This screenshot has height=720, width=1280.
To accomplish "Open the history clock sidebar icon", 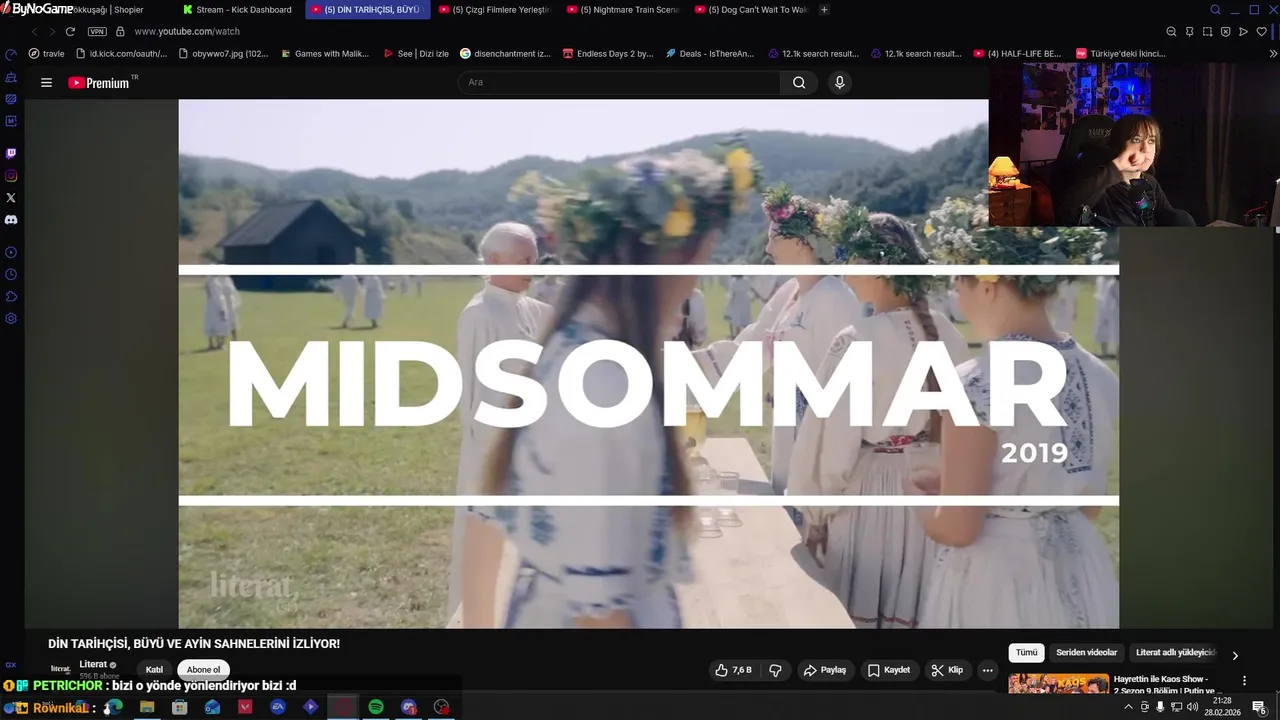I will click(x=11, y=275).
